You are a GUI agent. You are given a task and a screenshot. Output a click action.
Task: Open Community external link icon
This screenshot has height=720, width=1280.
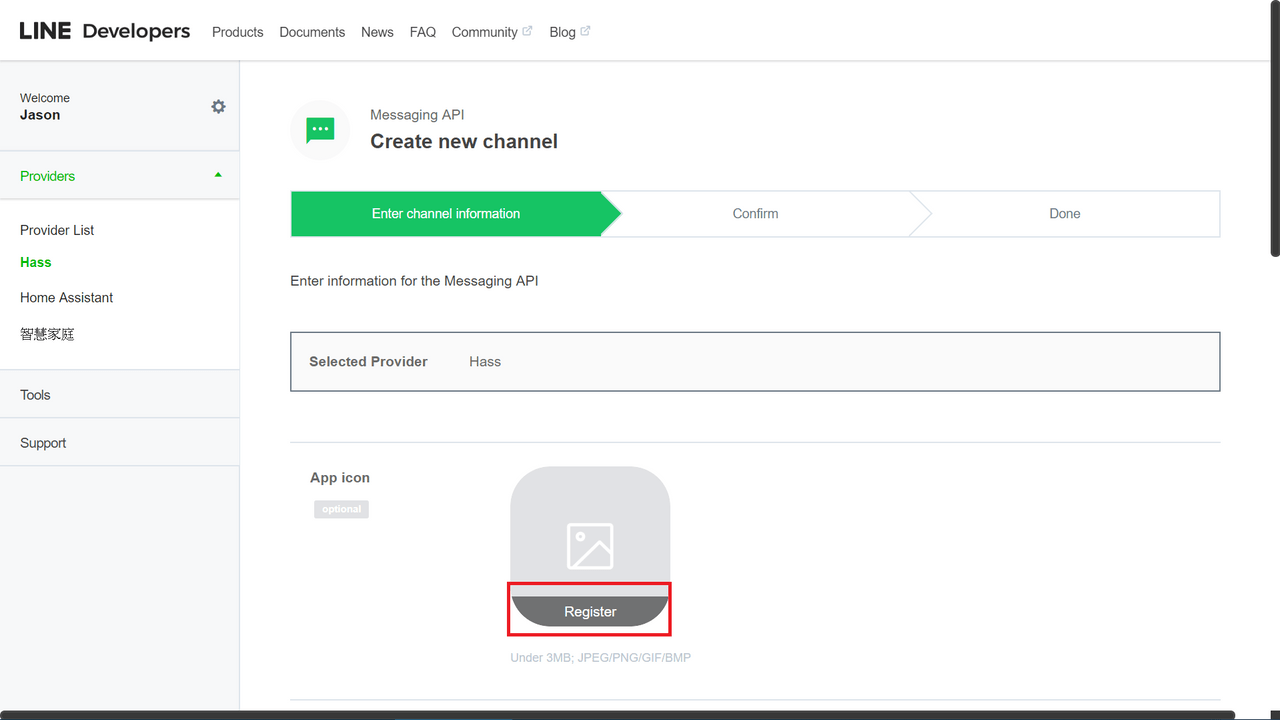[527, 31]
